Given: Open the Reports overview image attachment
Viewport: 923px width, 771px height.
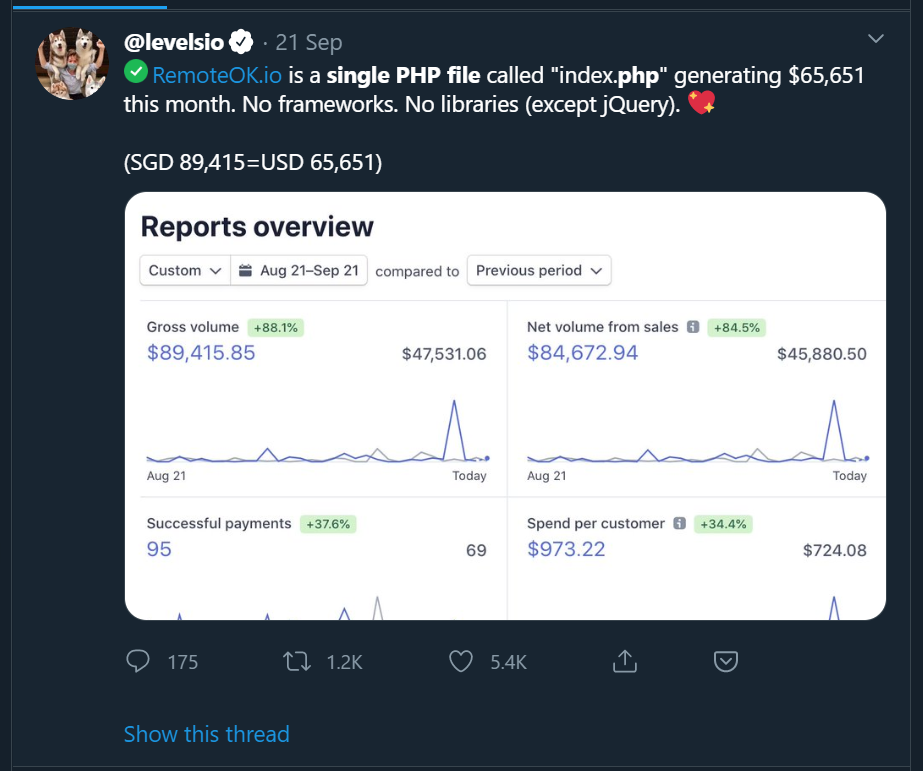Looking at the screenshot, I should pyautogui.click(x=505, y=406).
